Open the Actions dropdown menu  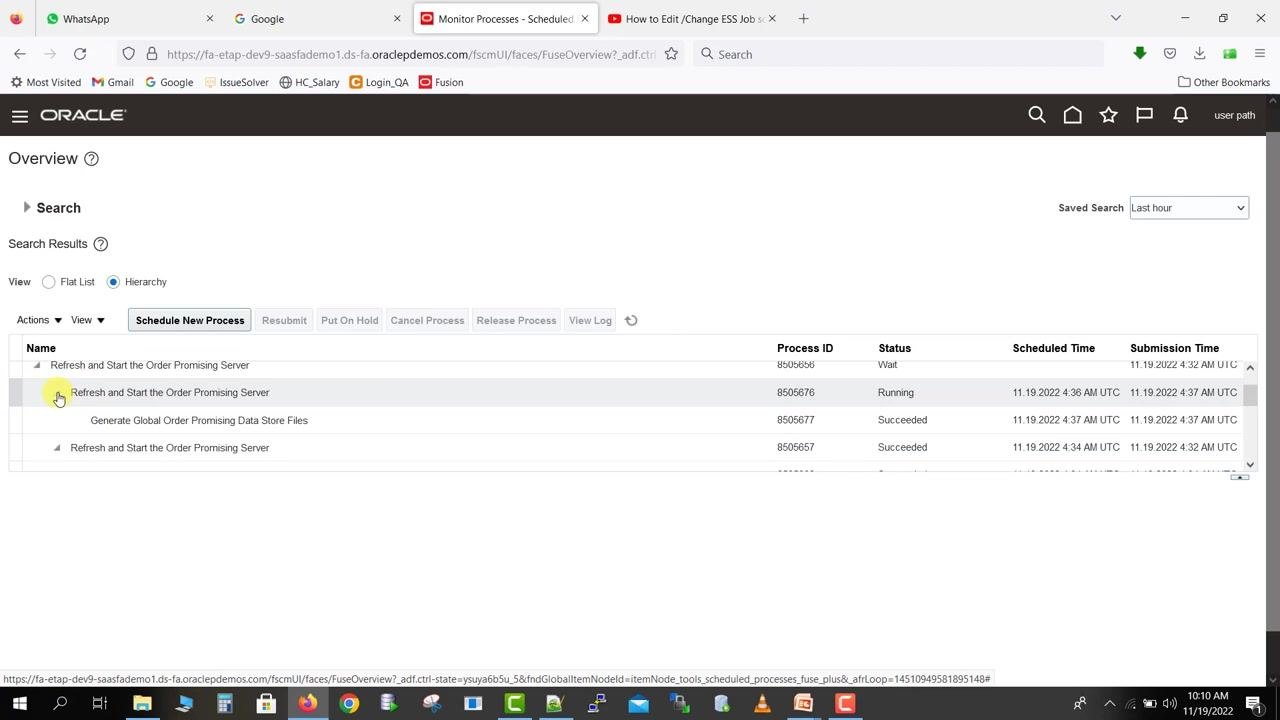[39, 320]
